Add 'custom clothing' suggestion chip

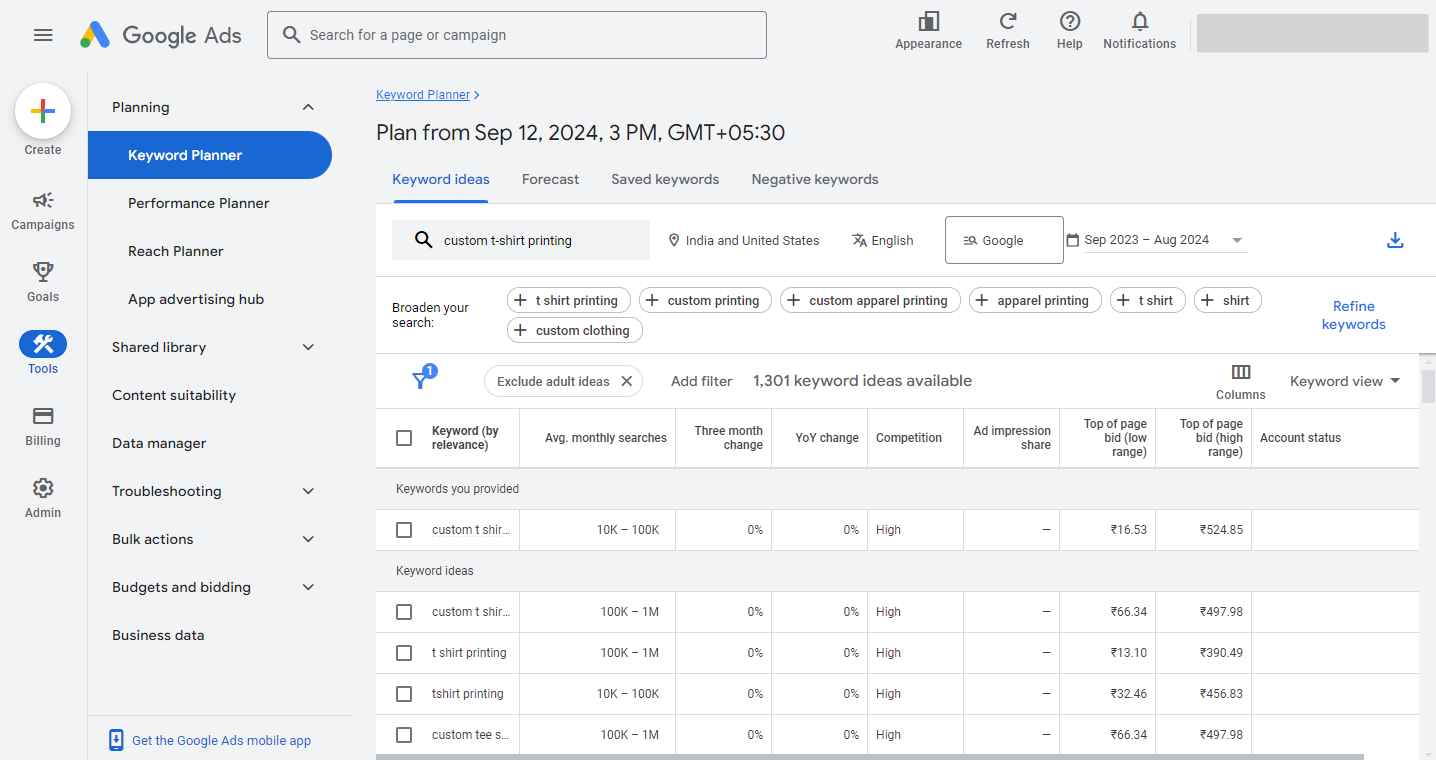tap(575, 330)
